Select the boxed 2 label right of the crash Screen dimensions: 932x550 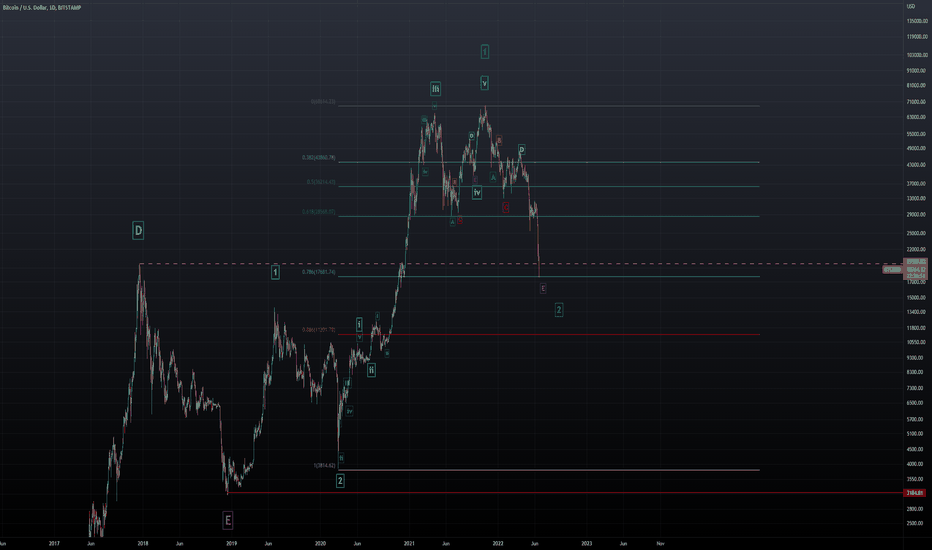pyautogui.click(x=559, y=309)
